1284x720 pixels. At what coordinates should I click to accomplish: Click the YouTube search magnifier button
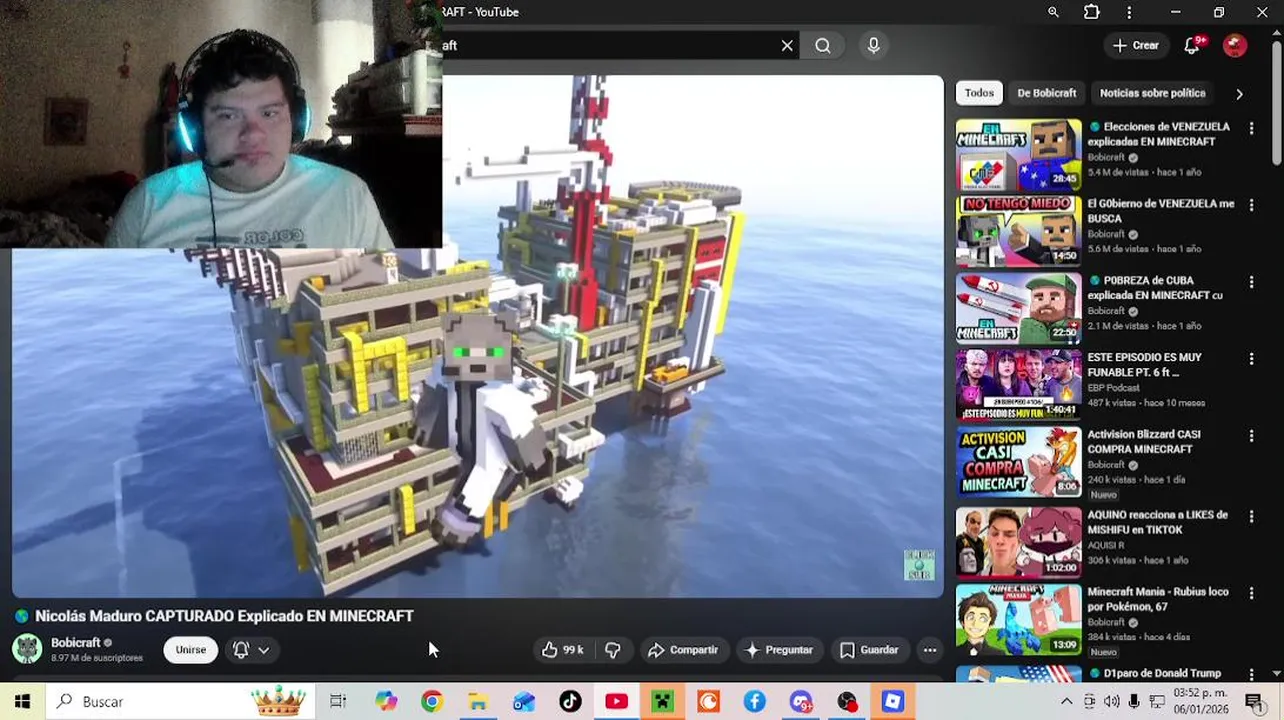(823, 45)
